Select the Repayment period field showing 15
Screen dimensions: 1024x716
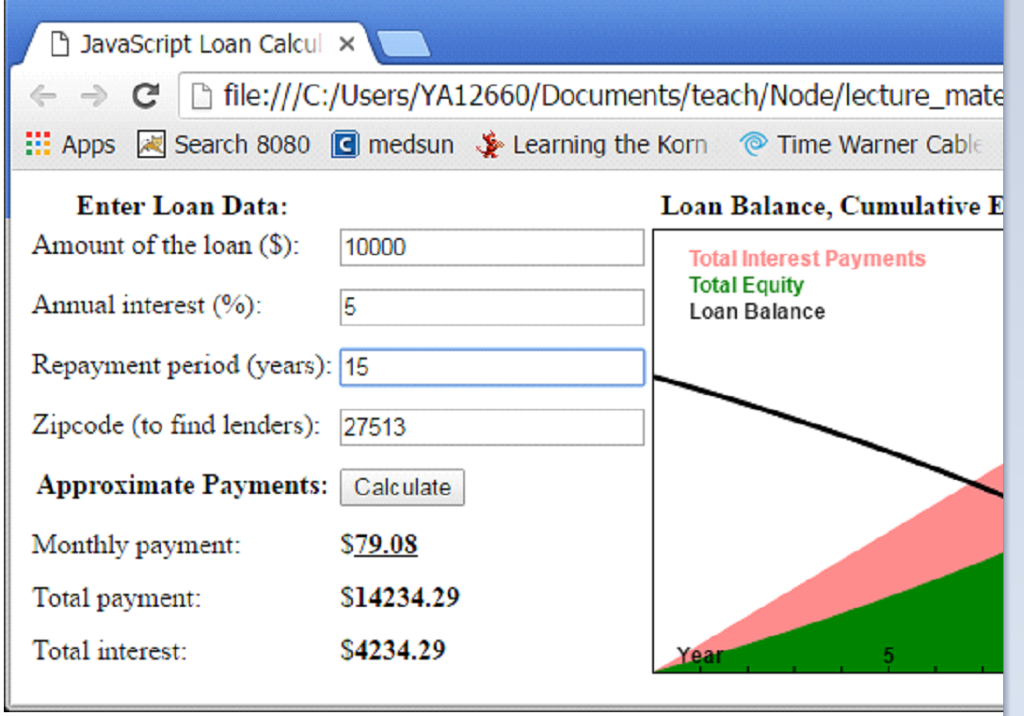coord(491,367)
